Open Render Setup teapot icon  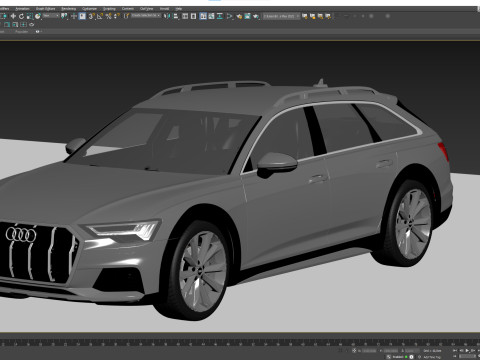pos(239,16)
